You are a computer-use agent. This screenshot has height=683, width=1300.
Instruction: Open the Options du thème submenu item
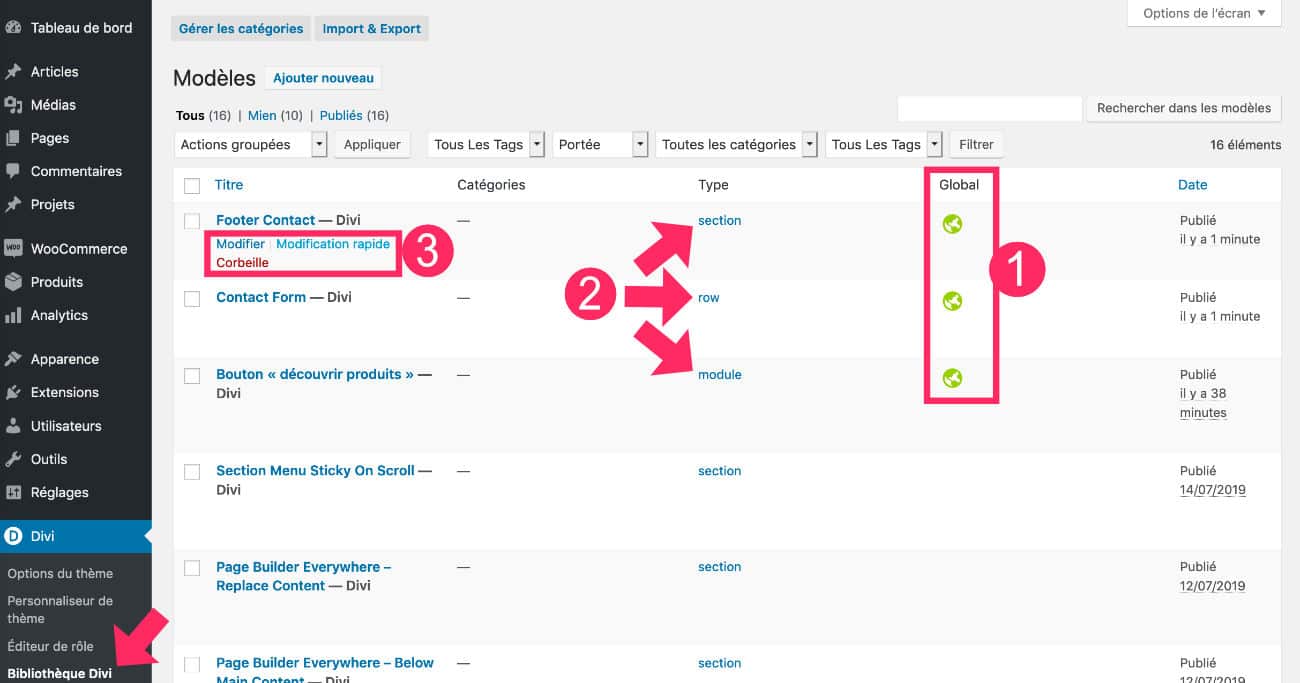click(x=60, y=573)
